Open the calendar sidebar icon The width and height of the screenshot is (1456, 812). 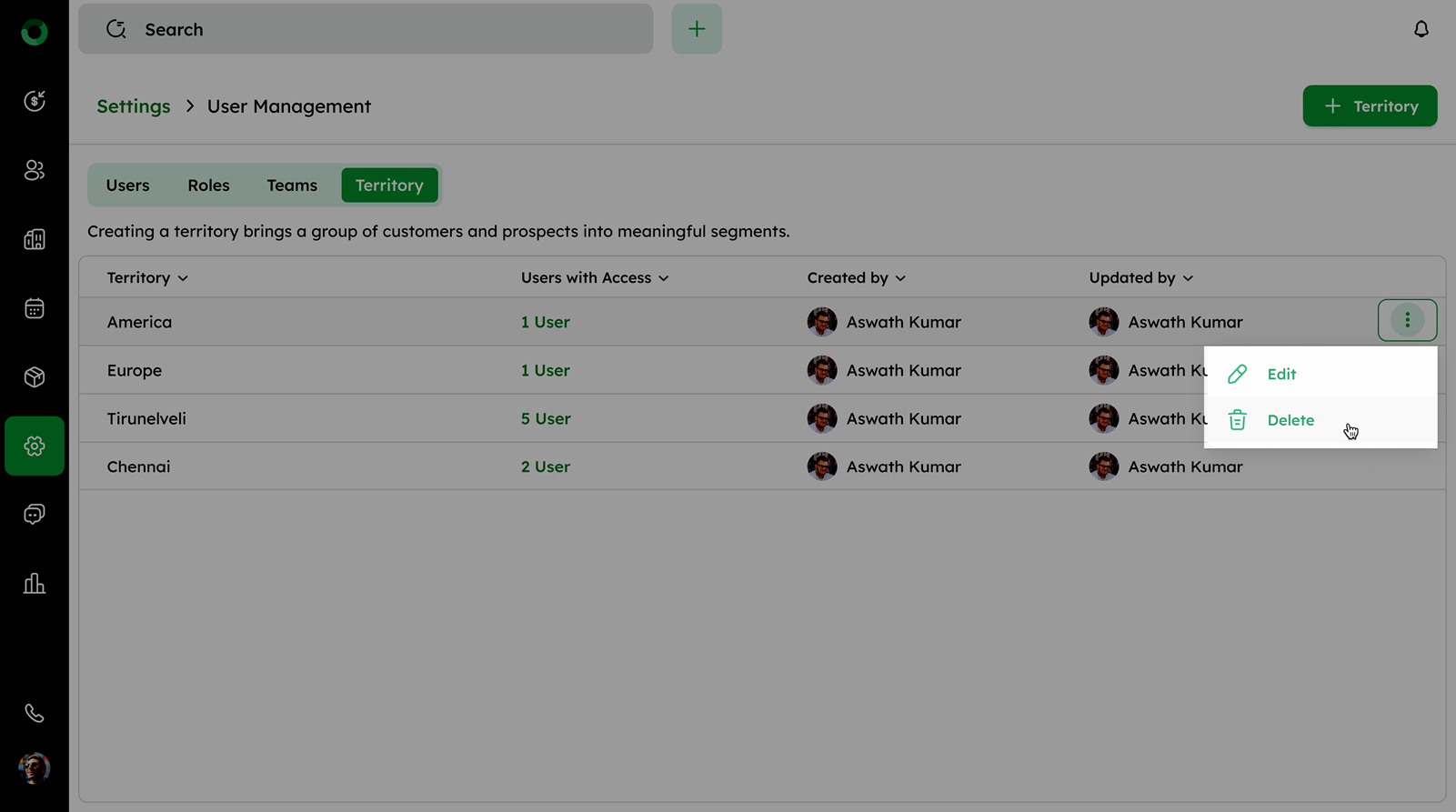point(35,308)
